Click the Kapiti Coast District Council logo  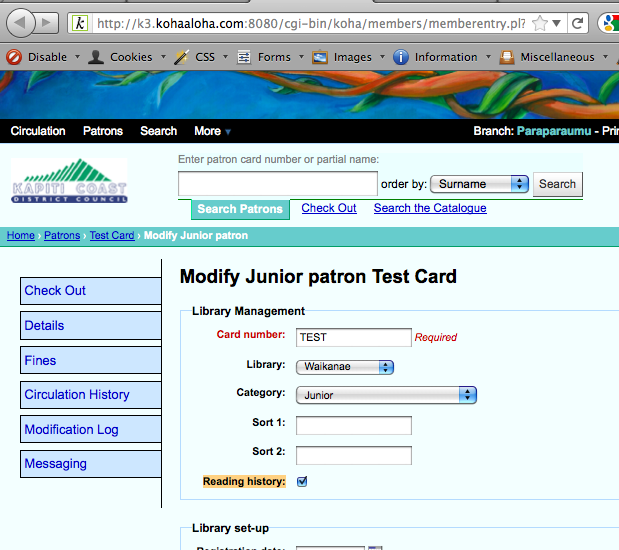[x=69, y=181]
